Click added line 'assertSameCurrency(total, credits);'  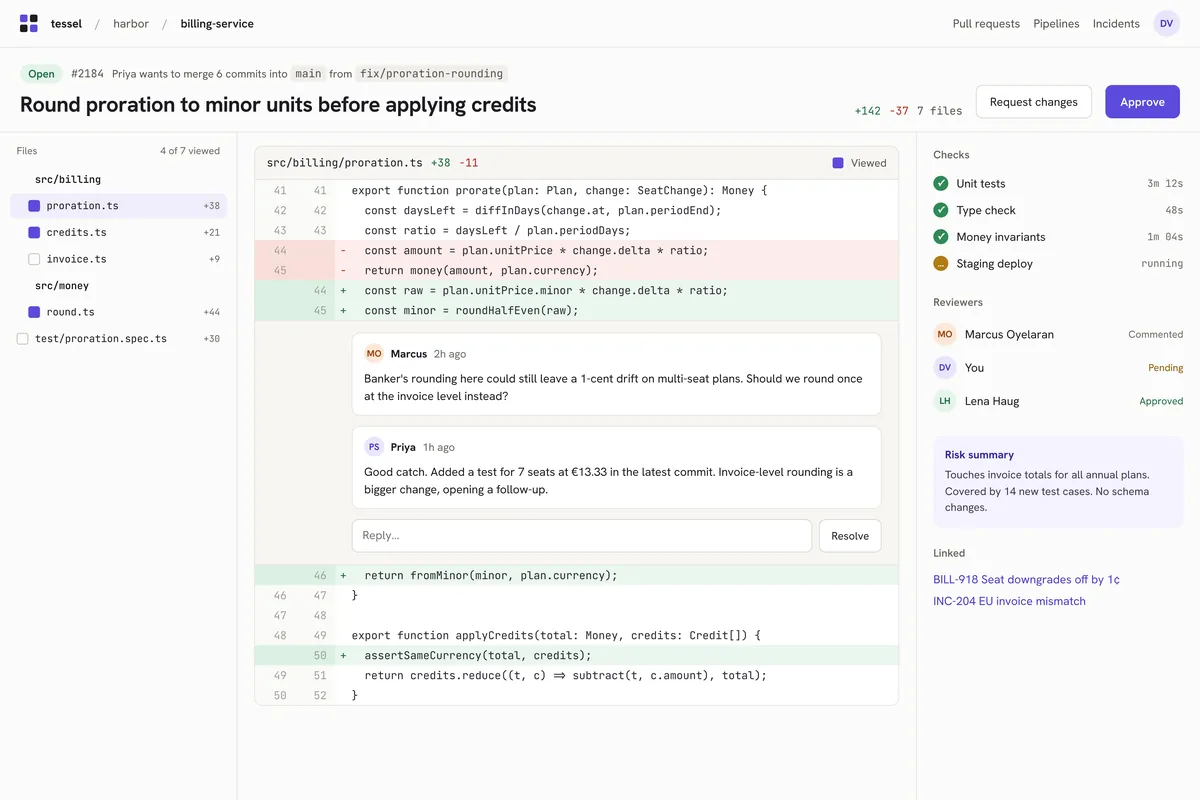click(x=576, y=655)
